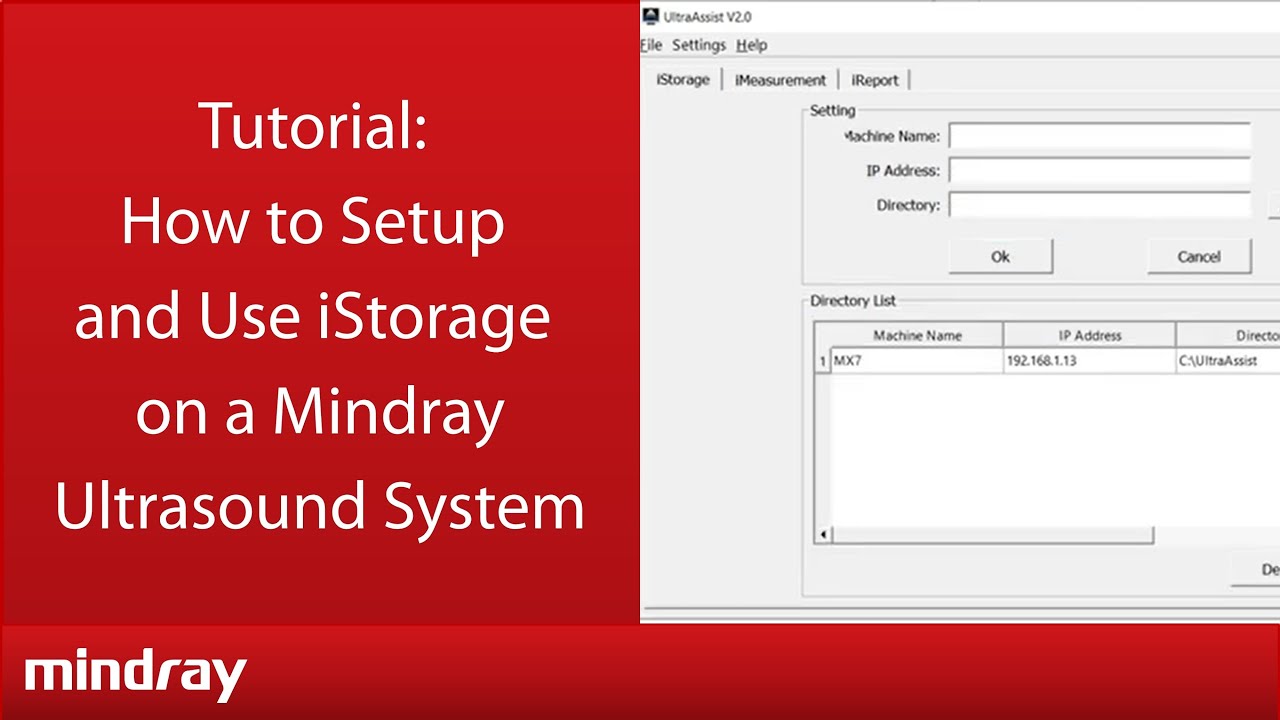The height and width of the screenshot is (720, 1280).
Task: Select the Machine Name column header
Action: coord(917,335)
